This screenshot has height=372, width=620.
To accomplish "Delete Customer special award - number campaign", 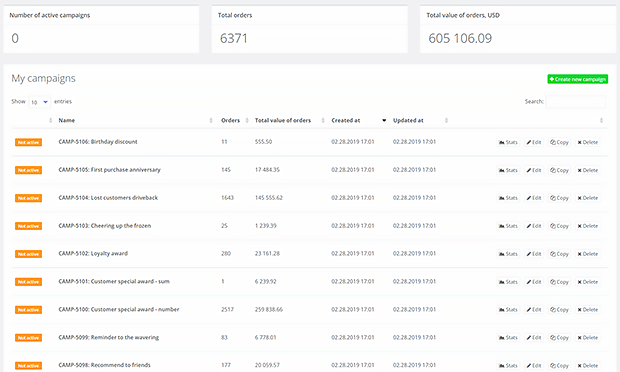I will 588,310.
